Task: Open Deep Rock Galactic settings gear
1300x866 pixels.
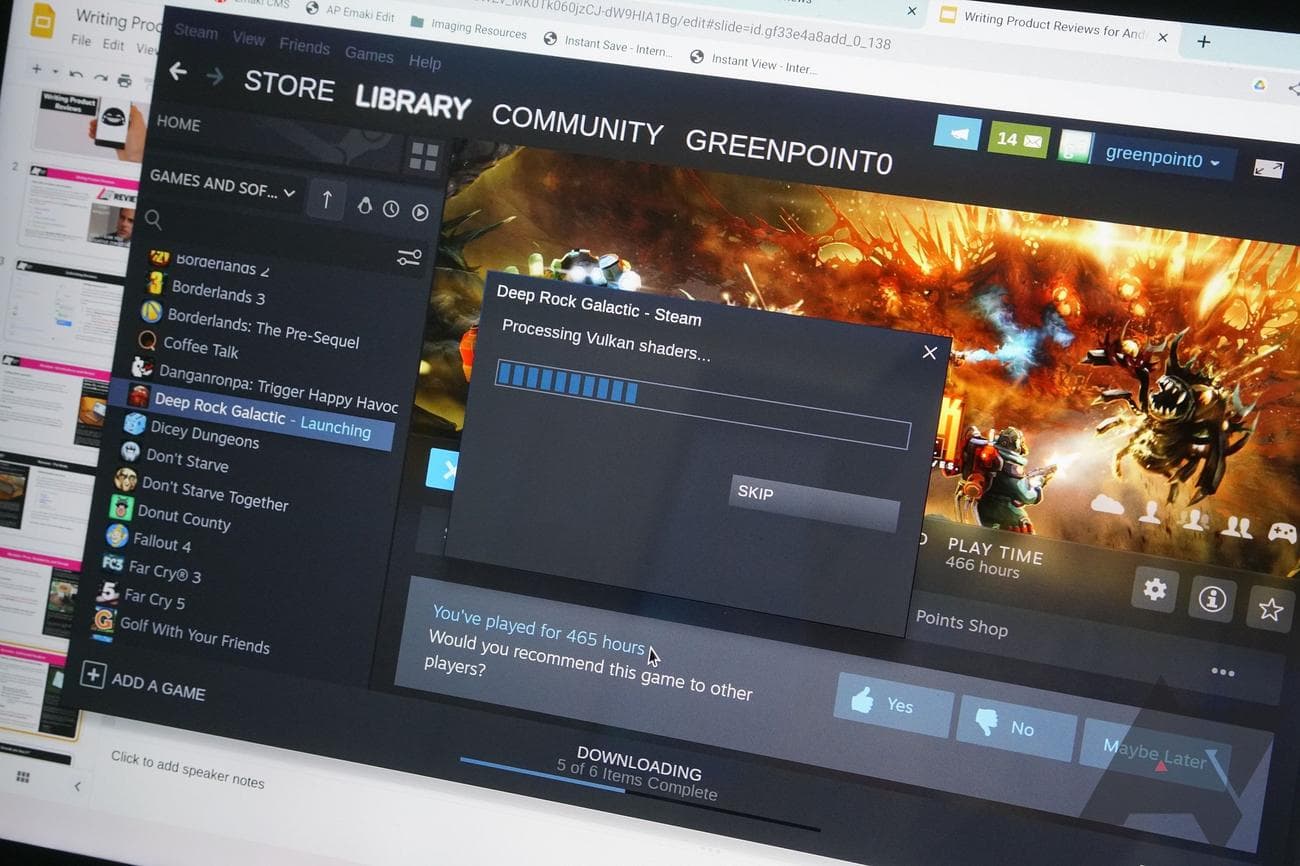Action: click(1154, 590)
